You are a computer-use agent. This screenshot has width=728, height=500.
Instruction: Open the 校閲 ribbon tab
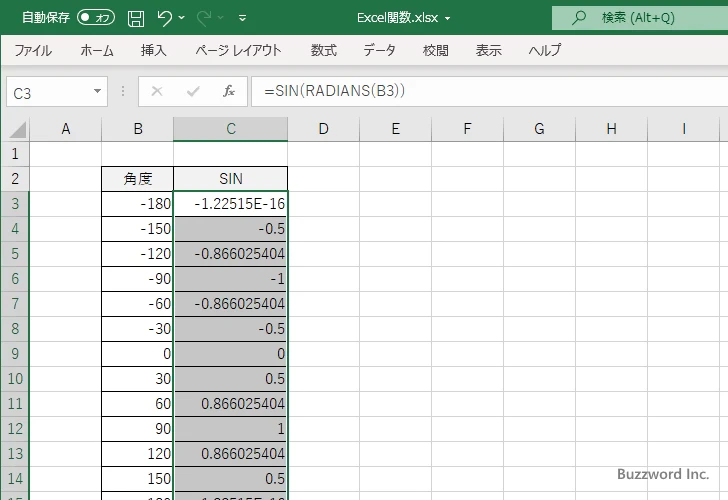click(436, 50)
